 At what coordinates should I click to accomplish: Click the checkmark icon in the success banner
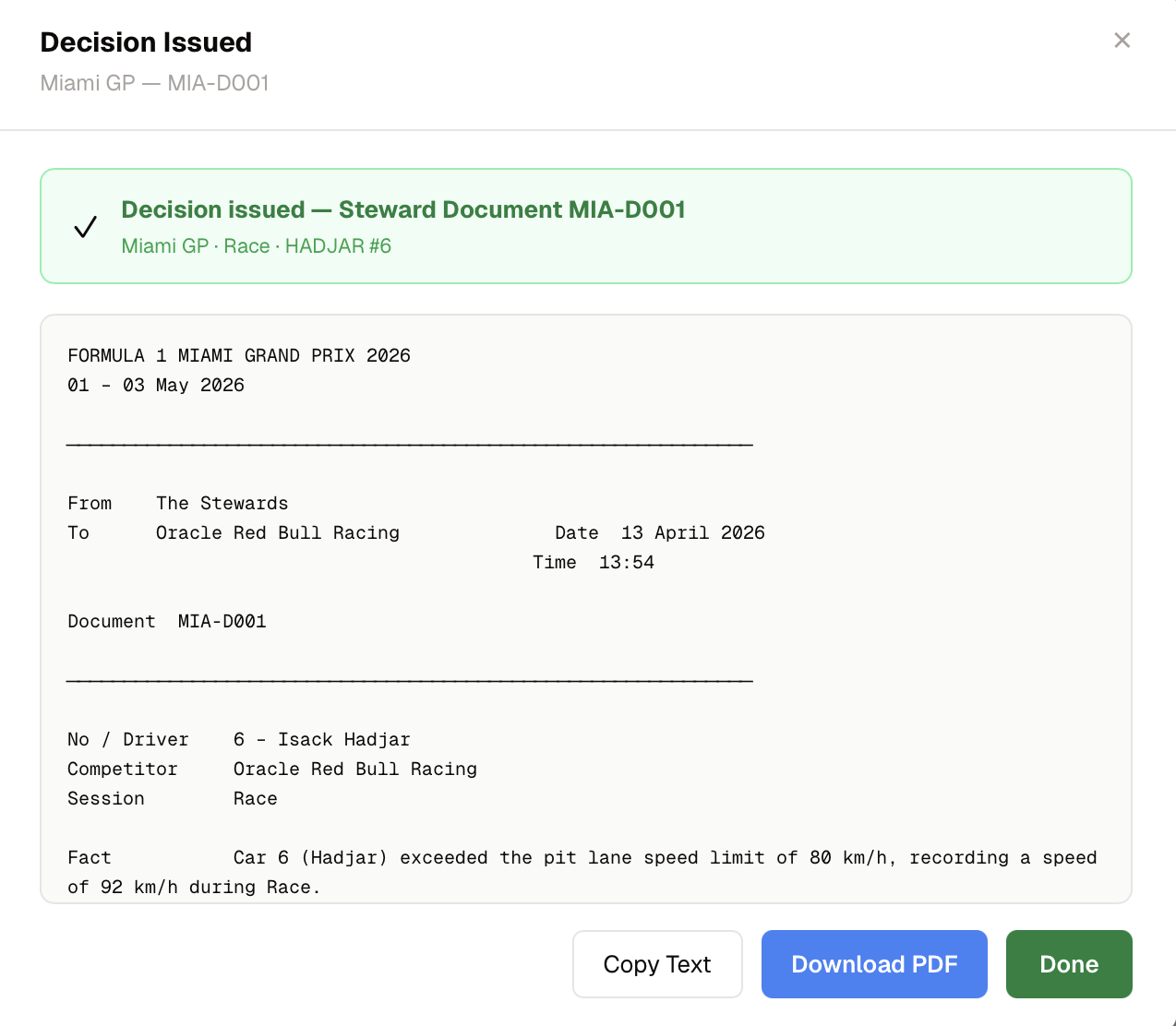click(x=85, y=226)
